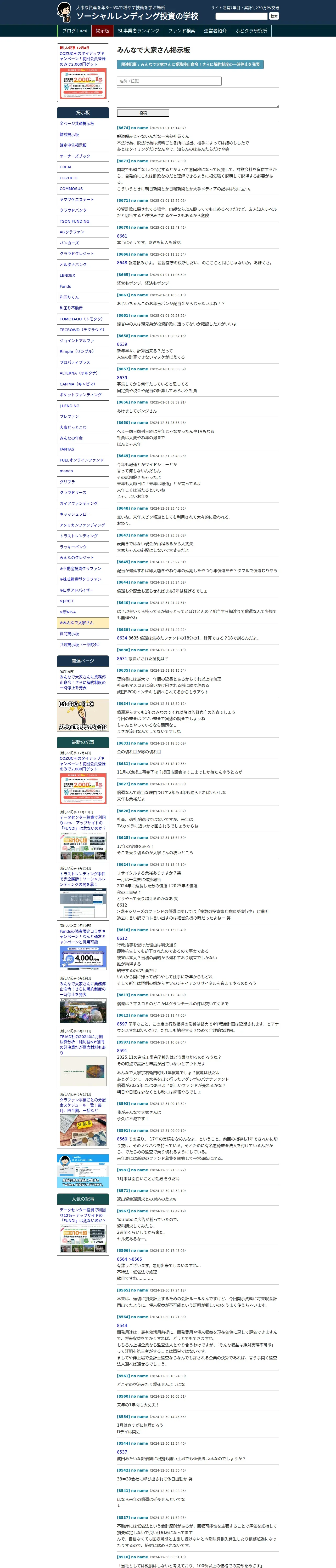This screenshot has width=336, height=1568.
Task: Open 確定申告掲示板 board link
Action: tap(83, 146)
